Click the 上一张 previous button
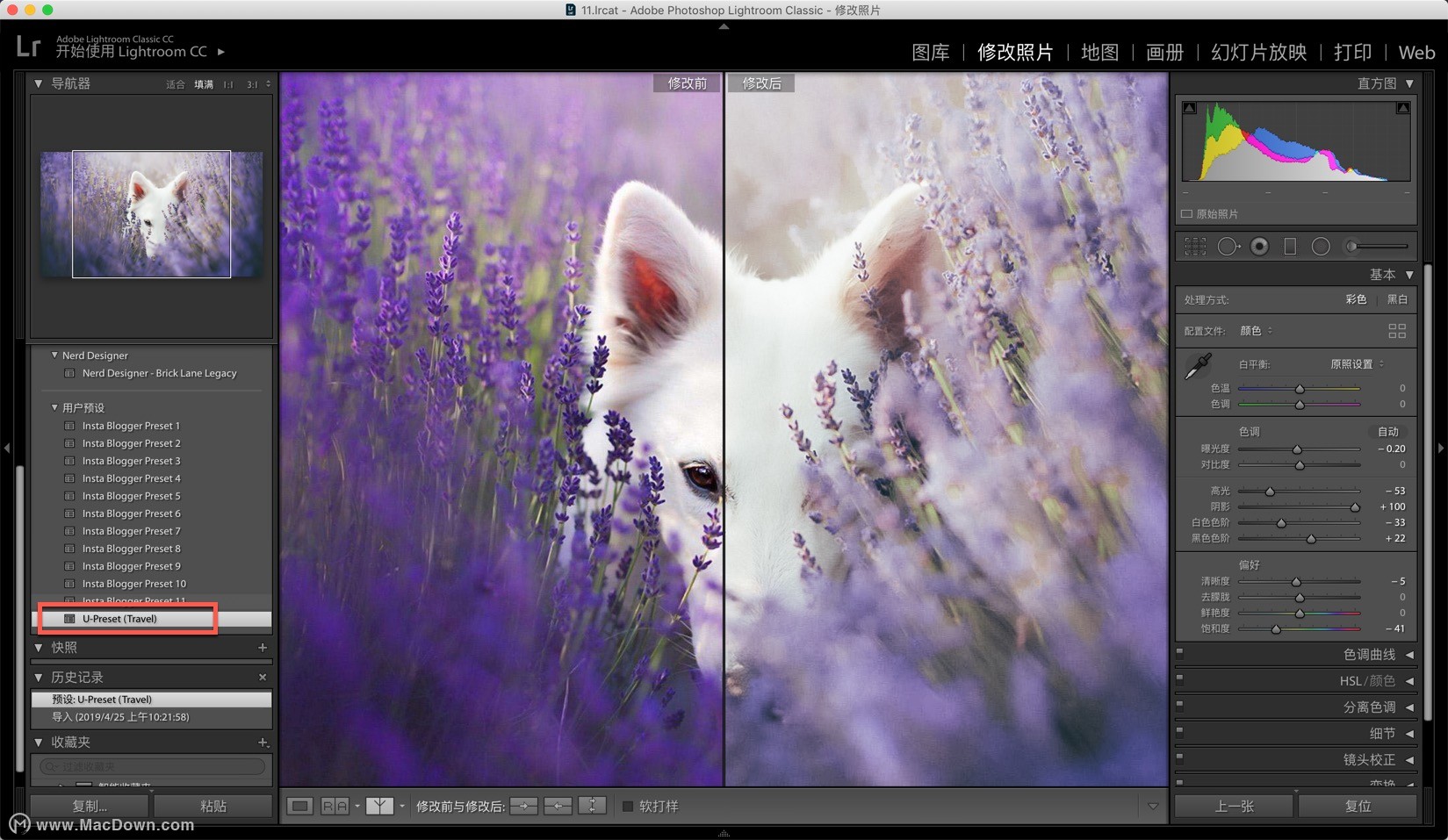This screenshot has height=840, width=1448. coord(1235,806)
